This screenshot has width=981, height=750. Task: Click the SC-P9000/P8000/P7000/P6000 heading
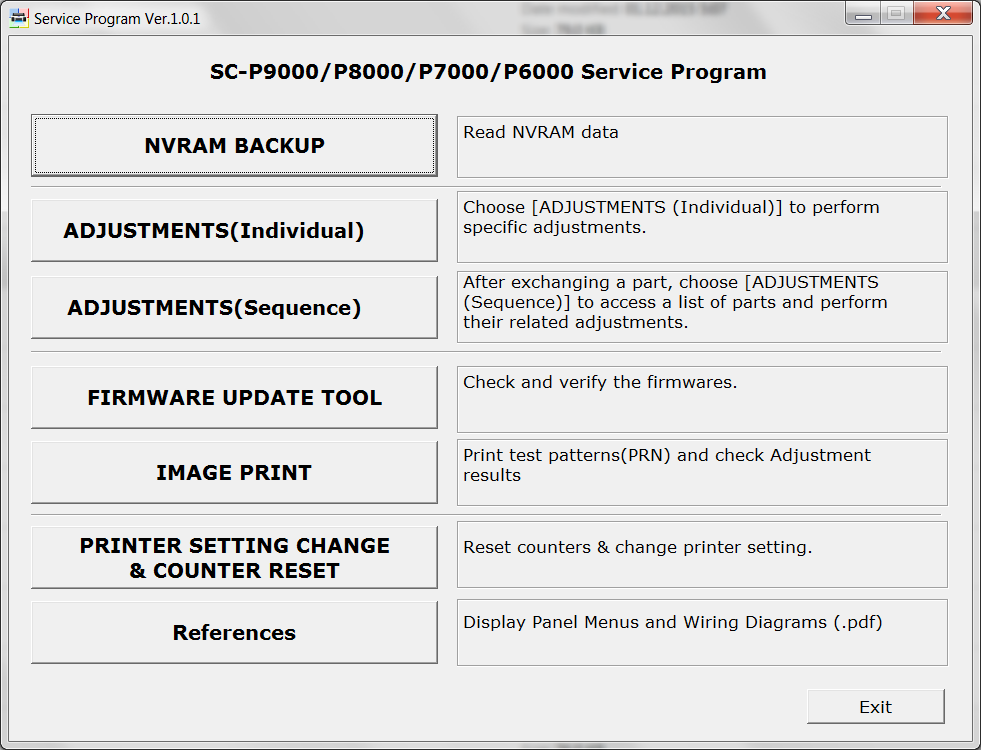tap(488, 72)
